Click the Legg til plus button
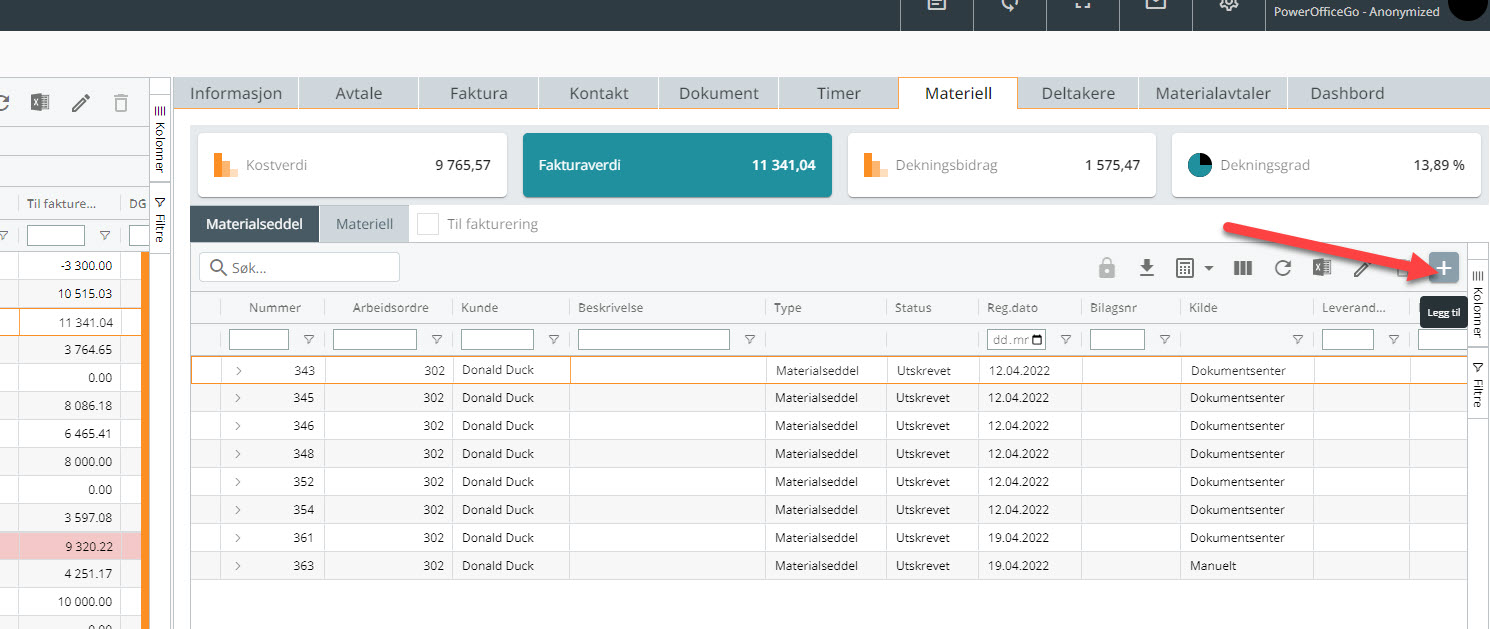This screenshot has width=1490, height=629. pos(1444,268)
